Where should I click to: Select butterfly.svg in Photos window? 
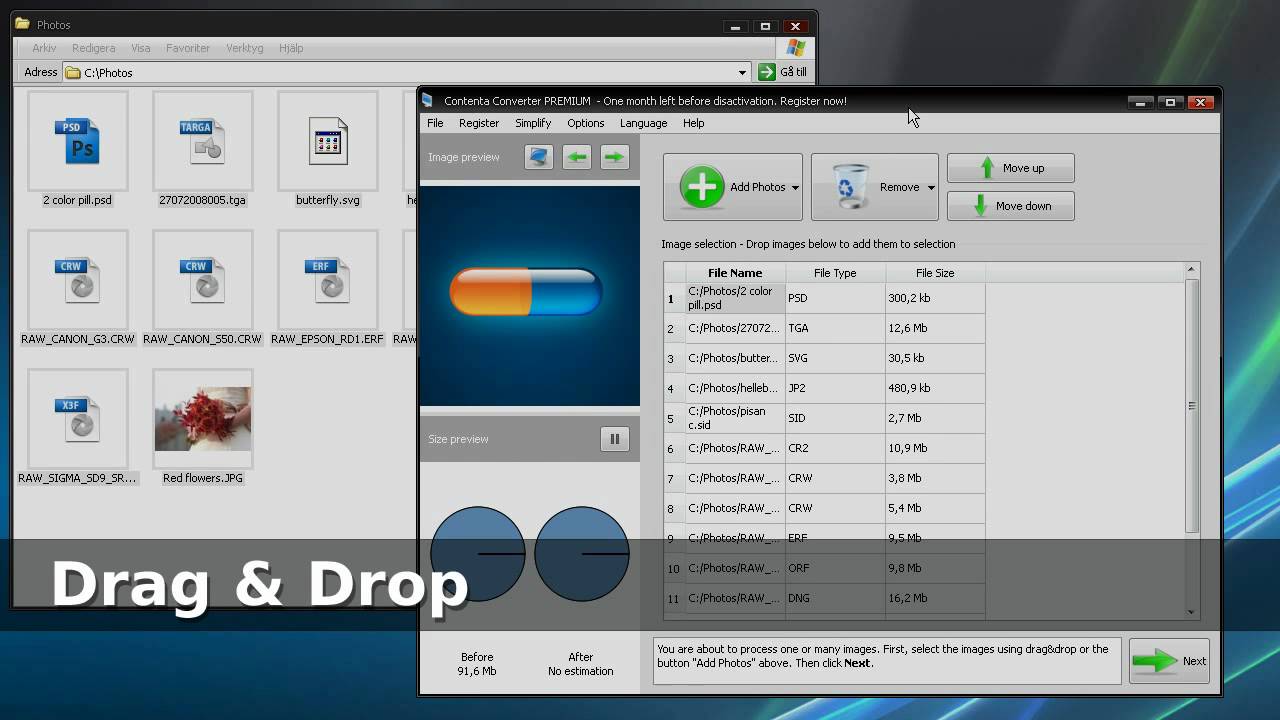(x=328, y=150)
